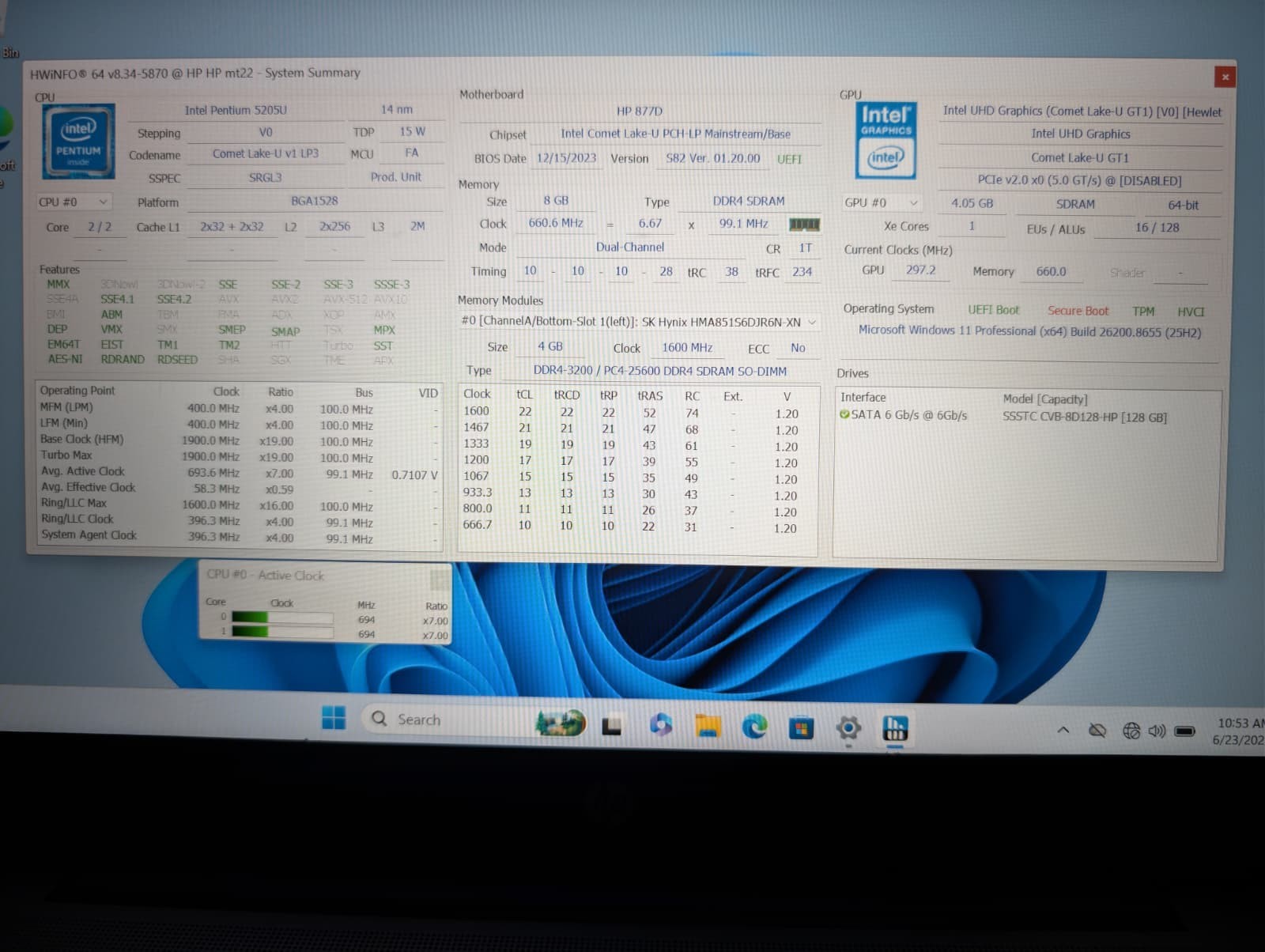
Task: Click the Intel Pentium CPU logo
Action: pyautogui.click(x=78, y=140)
